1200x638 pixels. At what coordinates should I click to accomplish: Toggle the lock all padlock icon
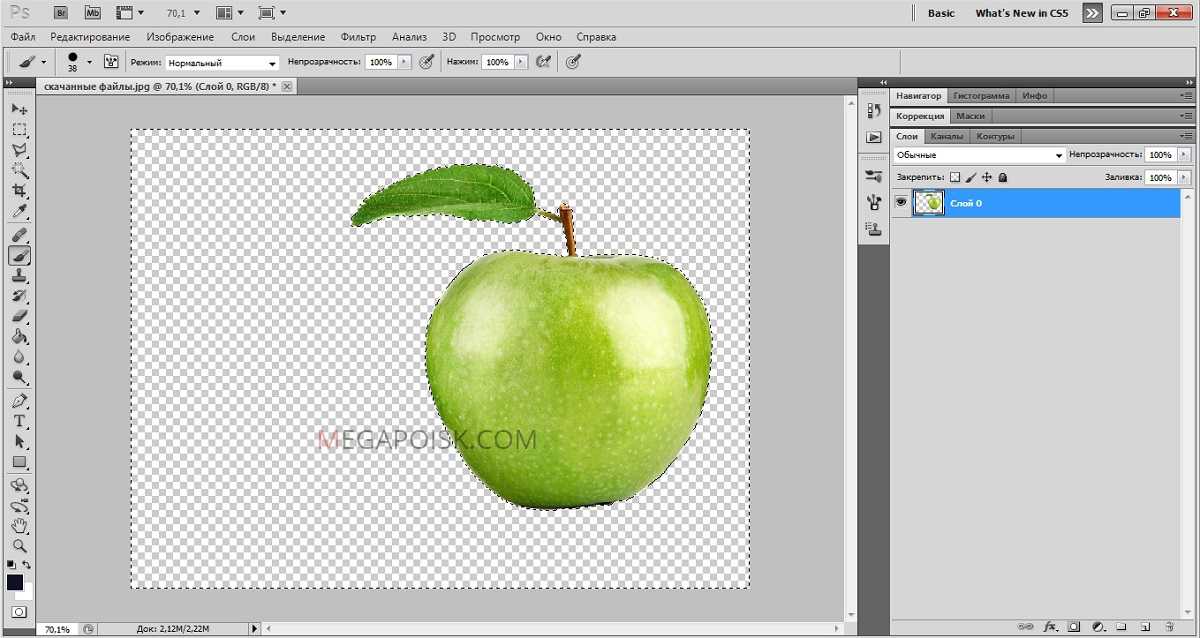tap(1003, 177)
